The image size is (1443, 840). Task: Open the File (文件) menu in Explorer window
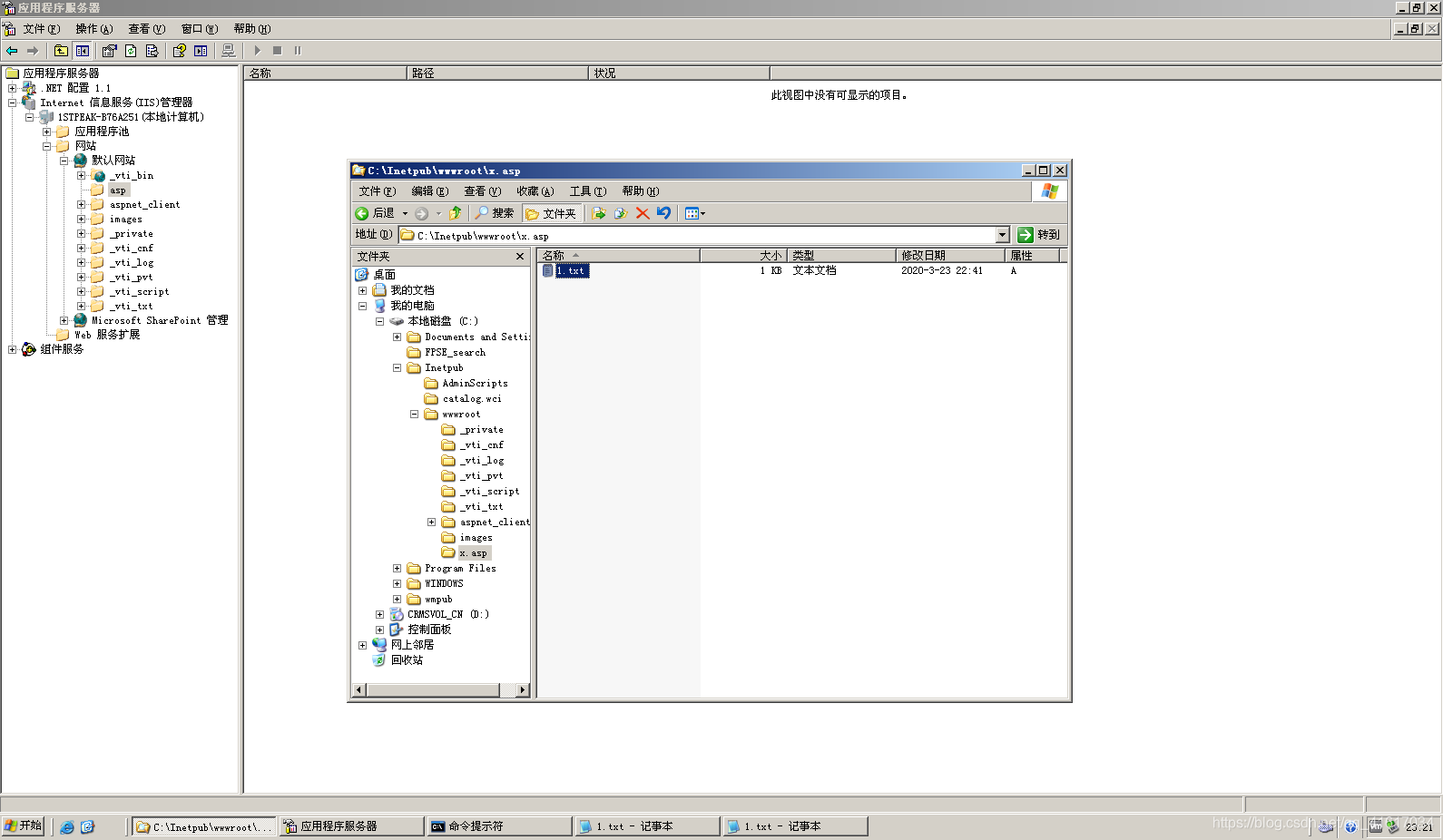(x=378, y=191)
